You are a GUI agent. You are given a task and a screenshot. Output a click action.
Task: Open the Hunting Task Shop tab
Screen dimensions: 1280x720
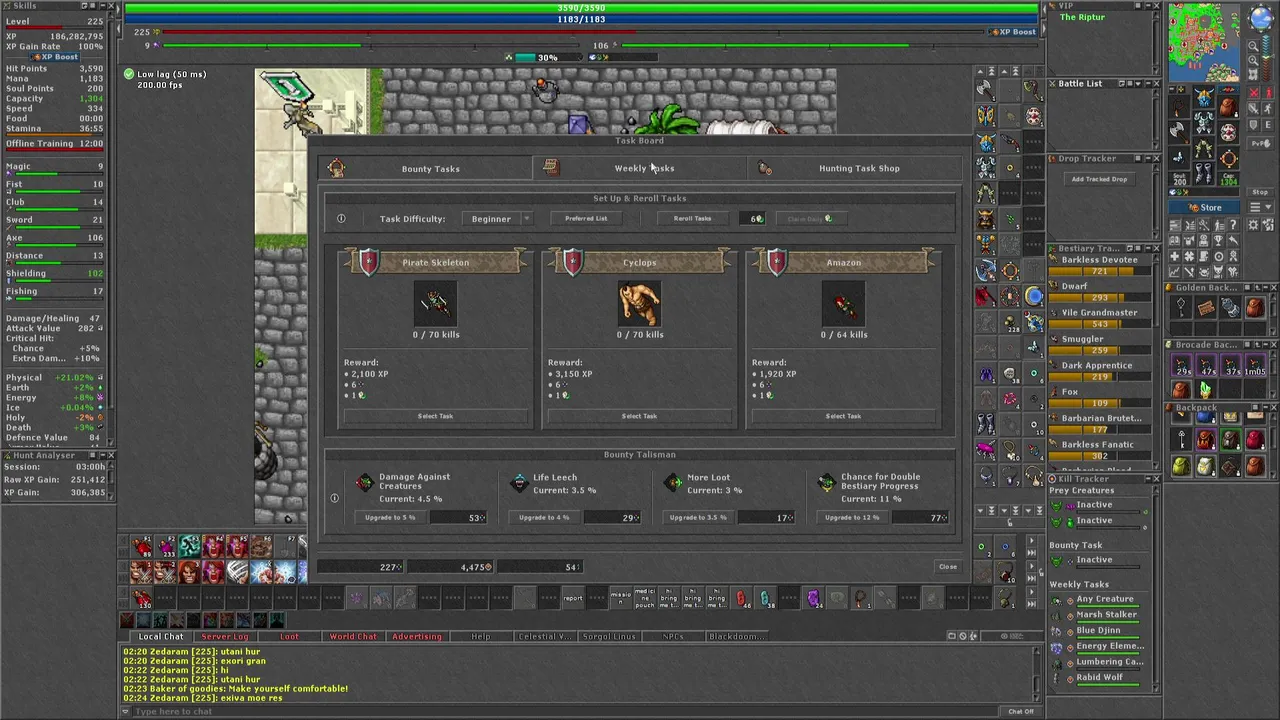(x=854, y=168)
